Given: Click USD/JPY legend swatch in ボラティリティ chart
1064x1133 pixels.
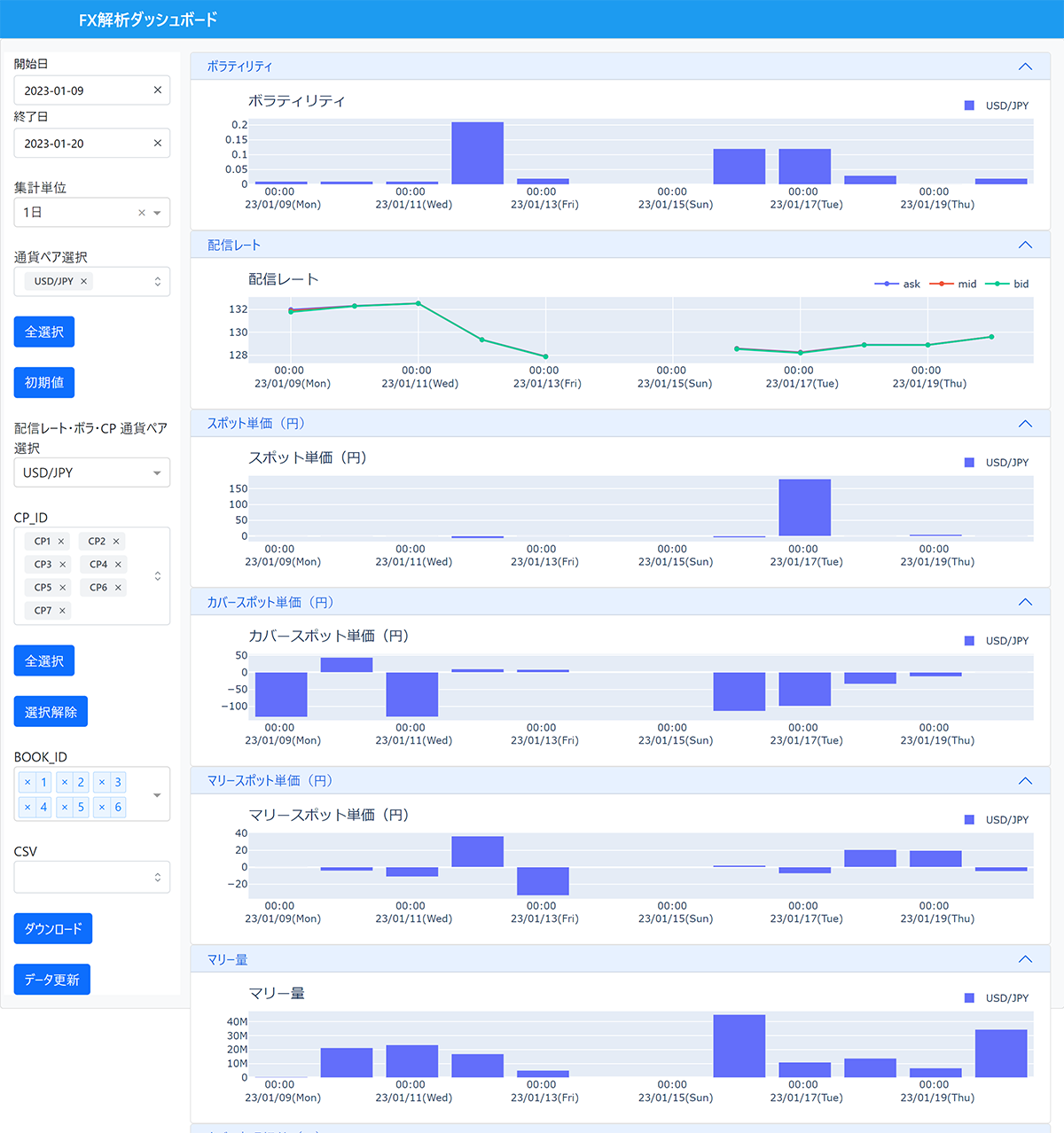Looking at the screenshot, I should click(969, 105).
